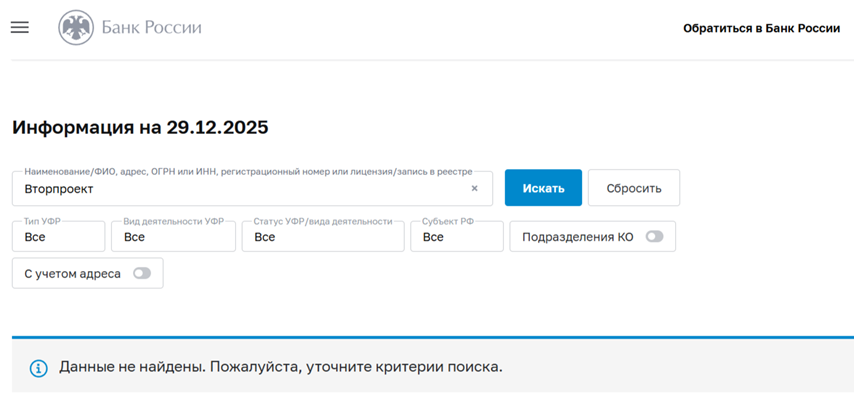Click the Bank of Russia eagle emblem
This screenshot has width=854, height=414.
tap(75, 28)
